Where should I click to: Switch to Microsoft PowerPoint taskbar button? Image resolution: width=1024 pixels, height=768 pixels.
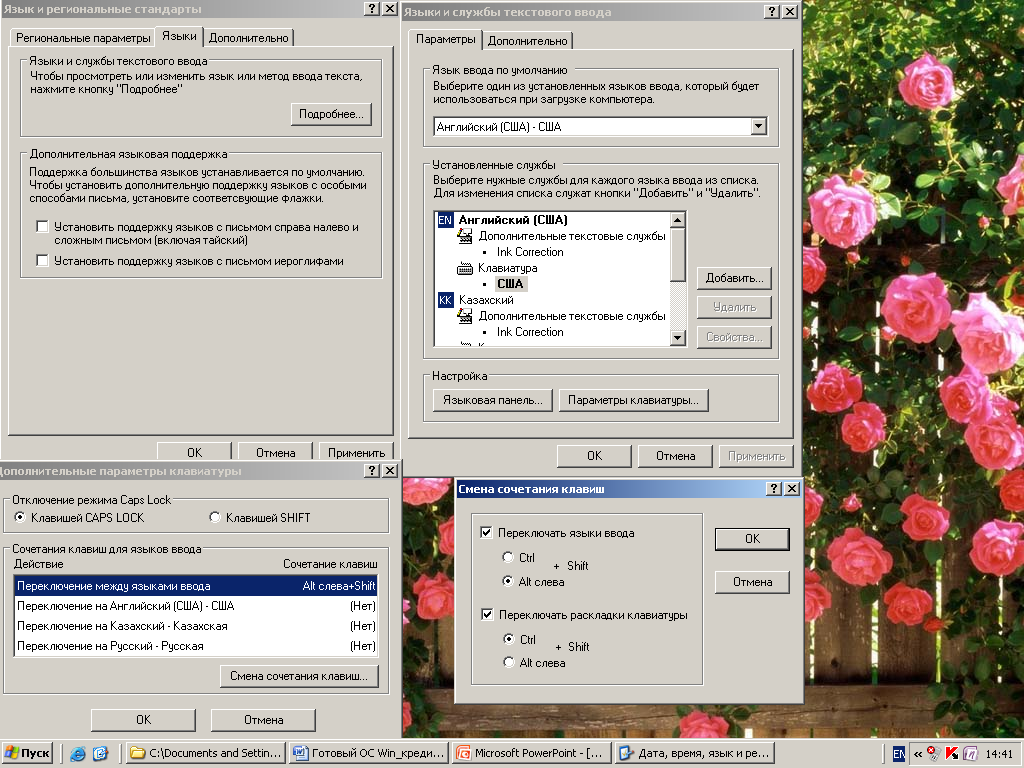(532, 753)
